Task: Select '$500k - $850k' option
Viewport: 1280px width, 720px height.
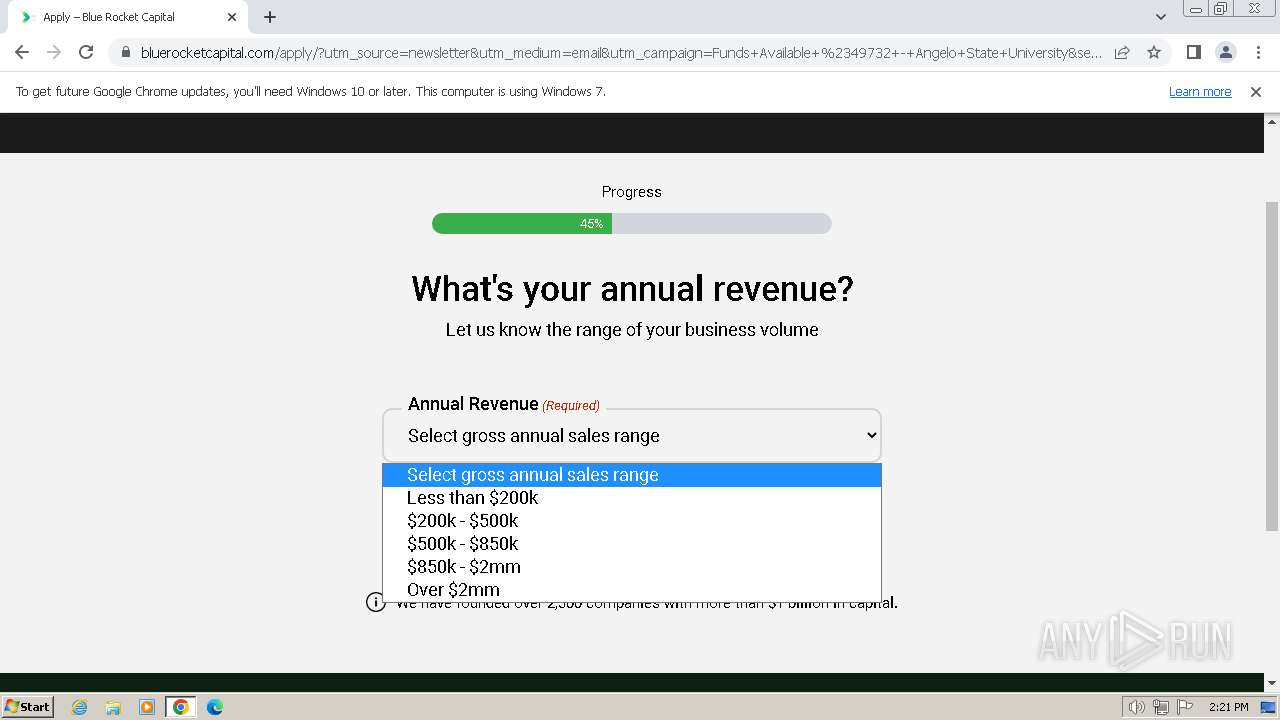Action: [632, 544]
